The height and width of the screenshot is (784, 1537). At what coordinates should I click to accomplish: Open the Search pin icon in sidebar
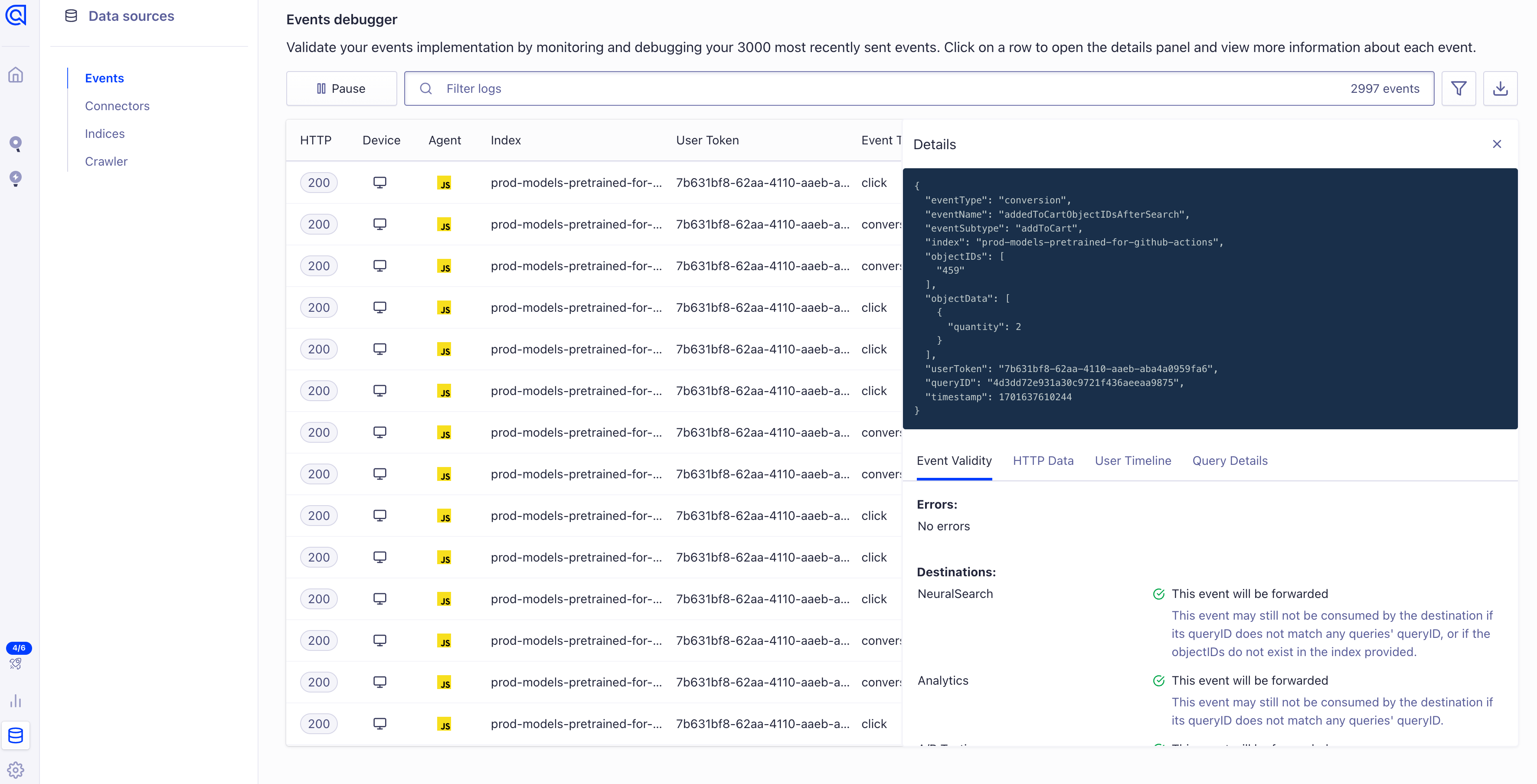pos(16,144)
